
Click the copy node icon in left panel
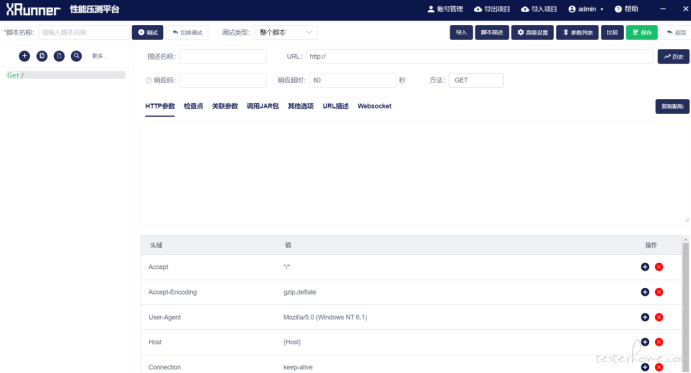42,56
